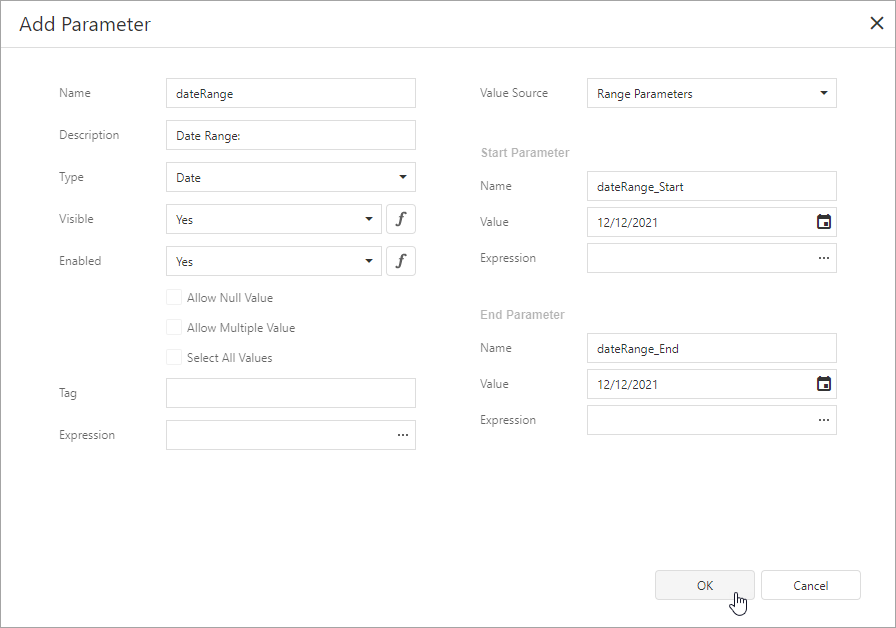Open the expression editor (f) for Visible
896x628 pixels.
401,219
